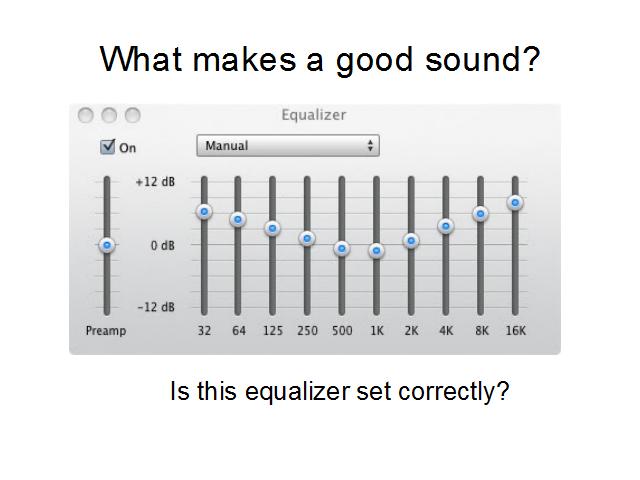
Task: Click the first window control button
Action: pyautogui.click(x=85, y=115)
